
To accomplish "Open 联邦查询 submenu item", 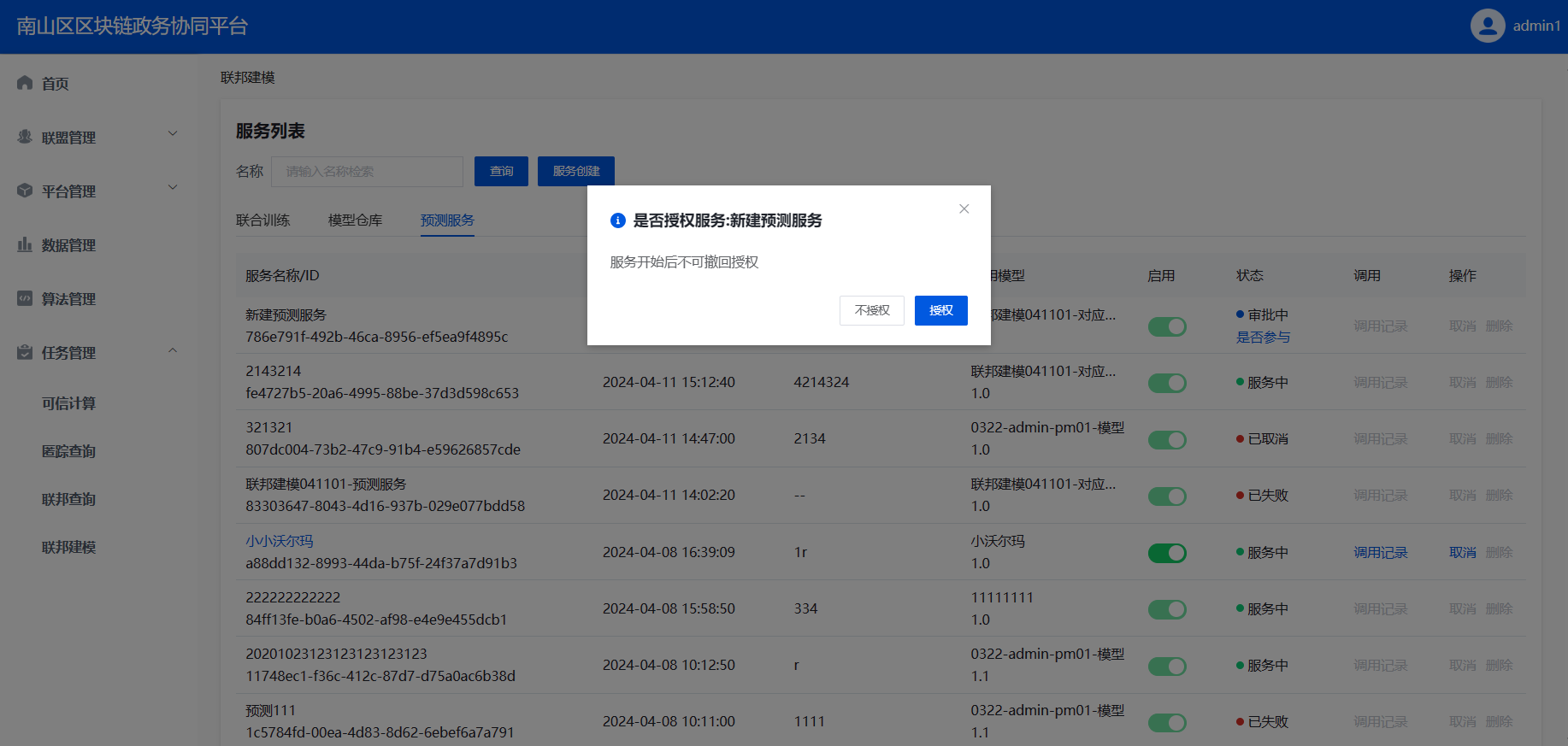I will (x=68, y=499).
